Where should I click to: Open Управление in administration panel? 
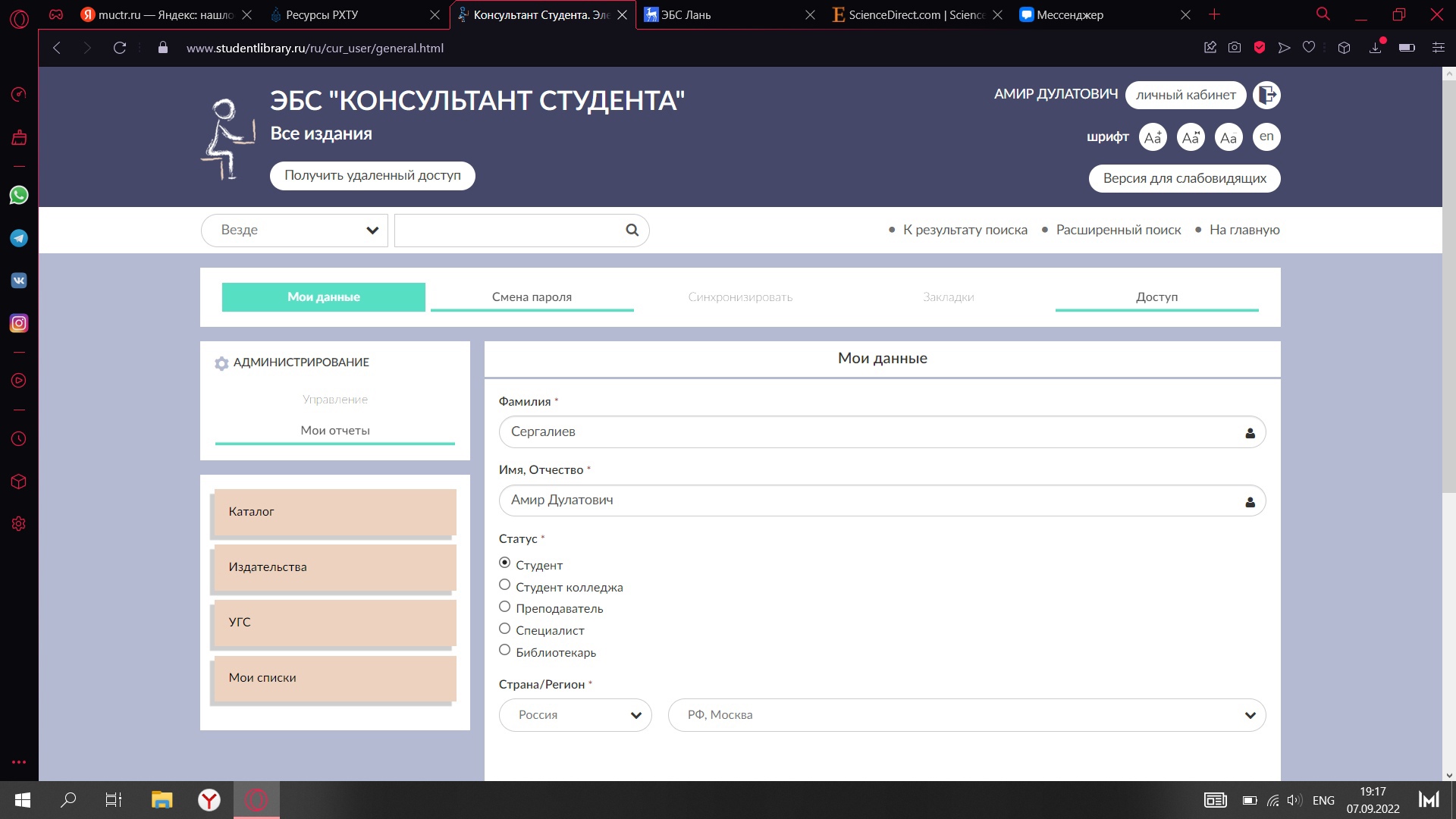tap(335, 400)
